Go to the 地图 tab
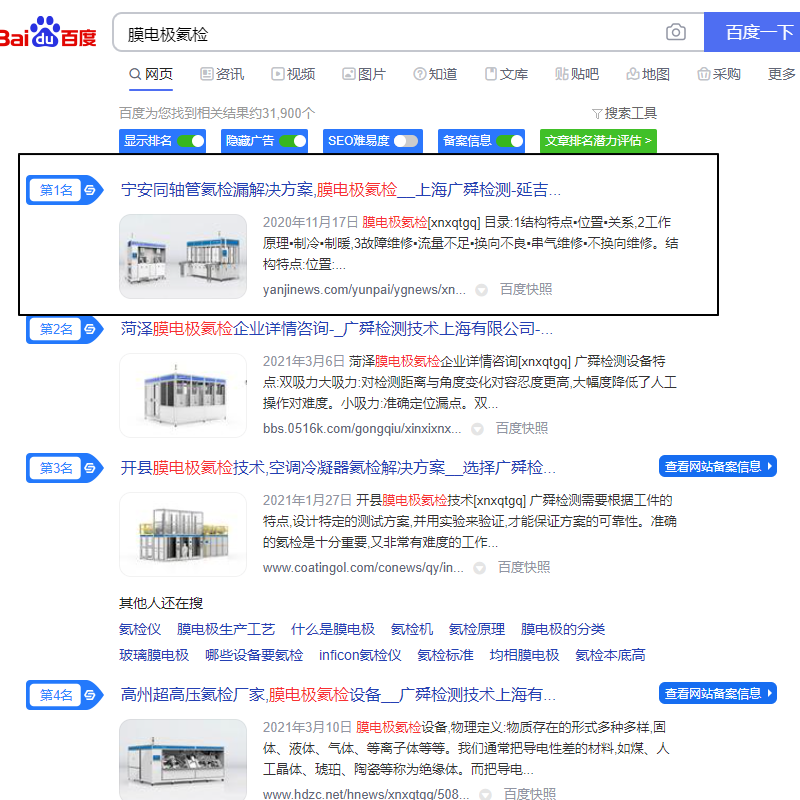Image resolution: width=800 pixels, height=800 pixels. pyautogui.click(x=648, y=74)
